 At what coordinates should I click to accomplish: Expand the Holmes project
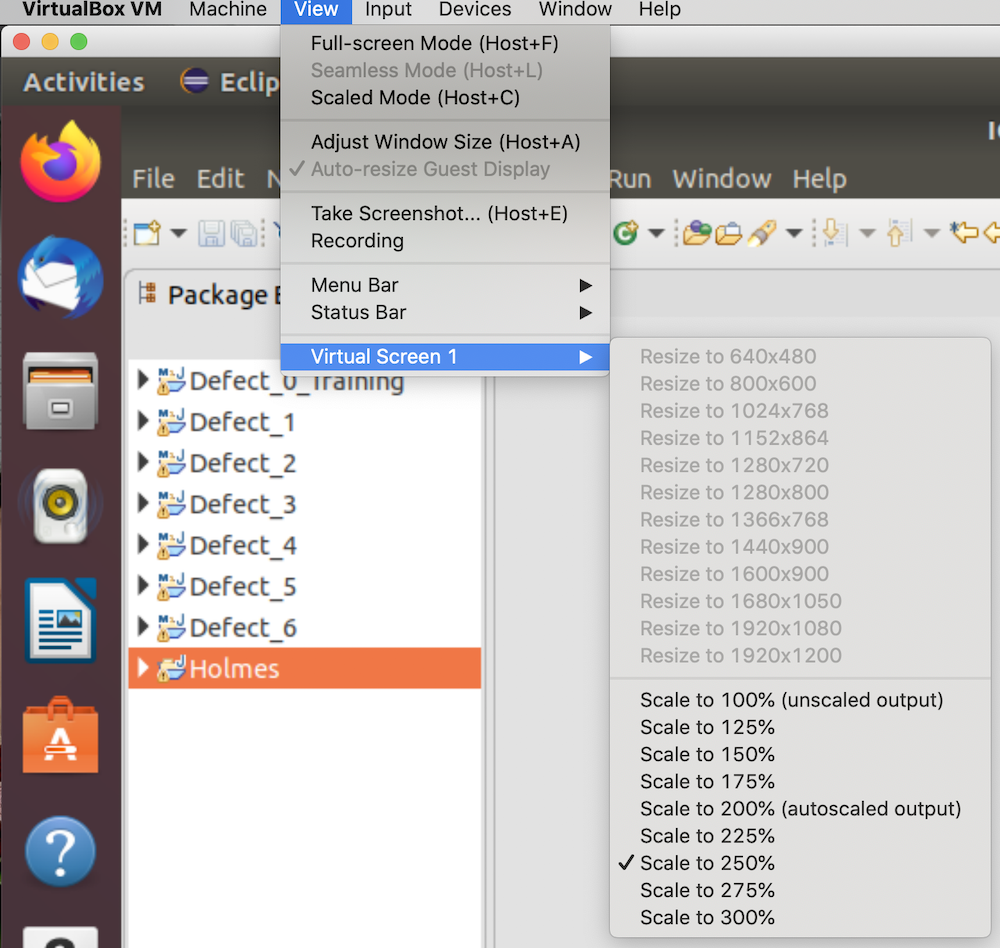pos(141,668)
